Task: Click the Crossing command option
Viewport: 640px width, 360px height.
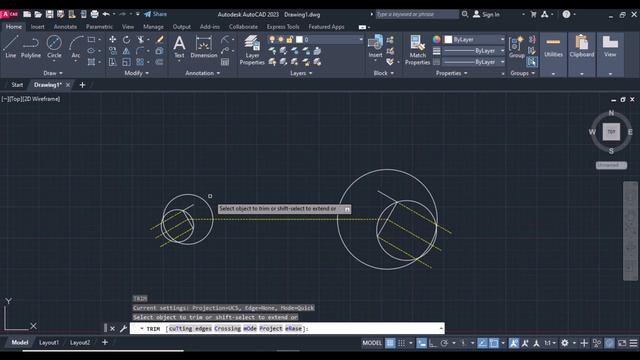Action: (227, 329)
